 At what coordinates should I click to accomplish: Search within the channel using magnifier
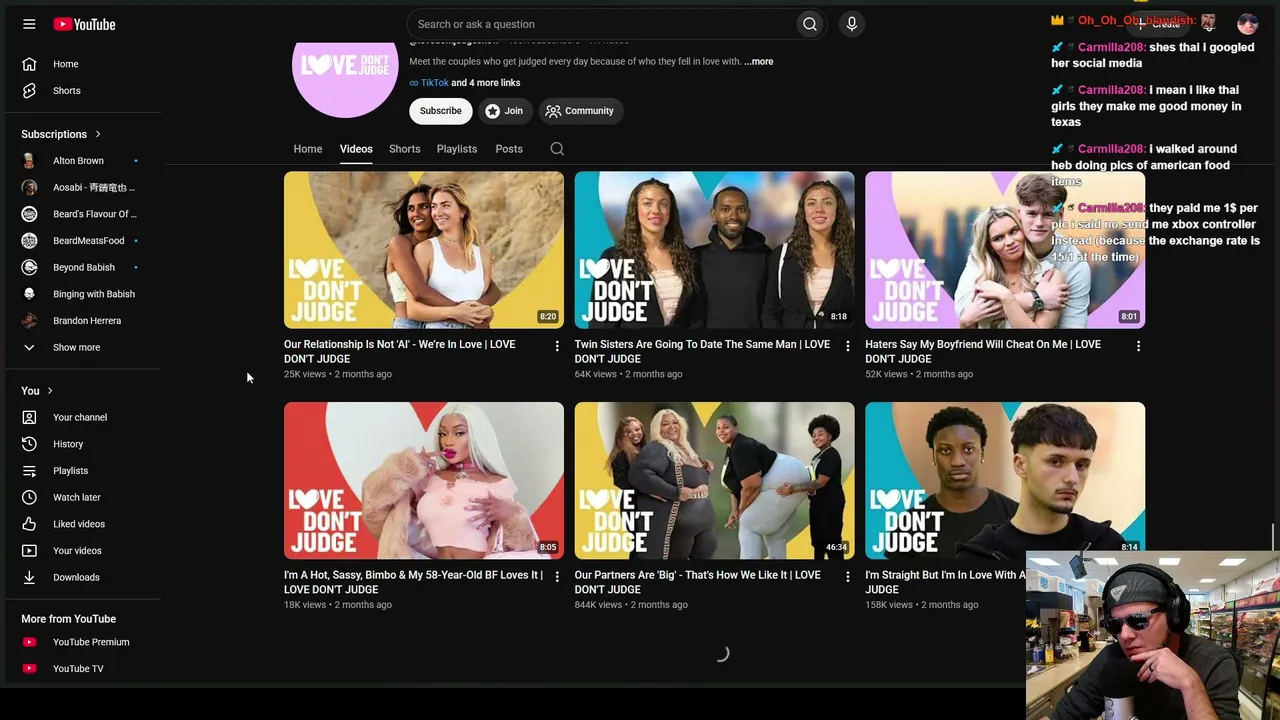557,149
